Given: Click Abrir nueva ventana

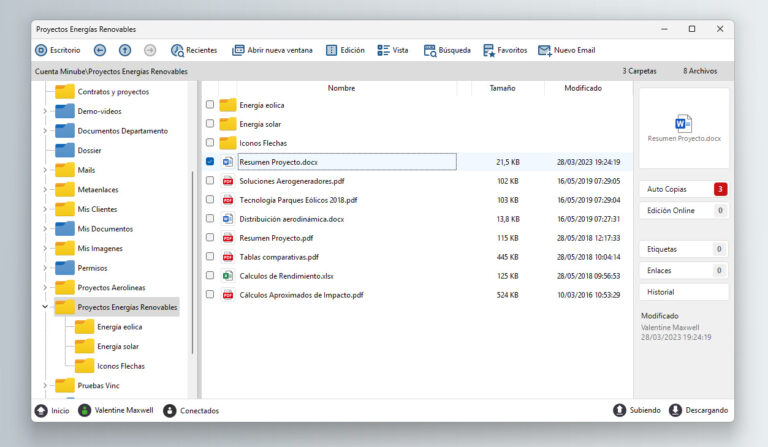Looking at the screenshot, I should point(272,50).
